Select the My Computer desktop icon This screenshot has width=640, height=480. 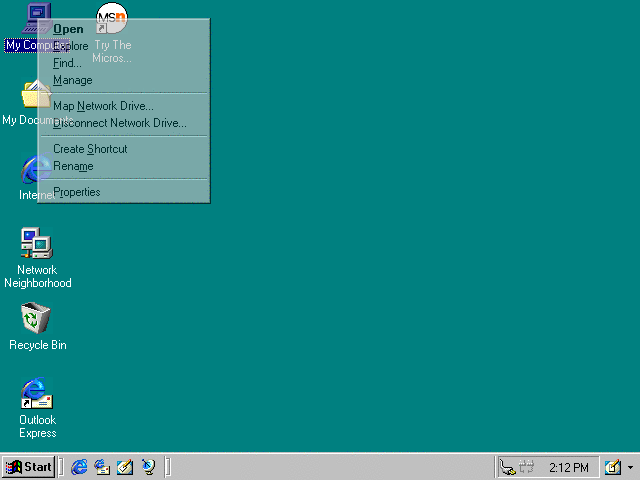[37, 18]
